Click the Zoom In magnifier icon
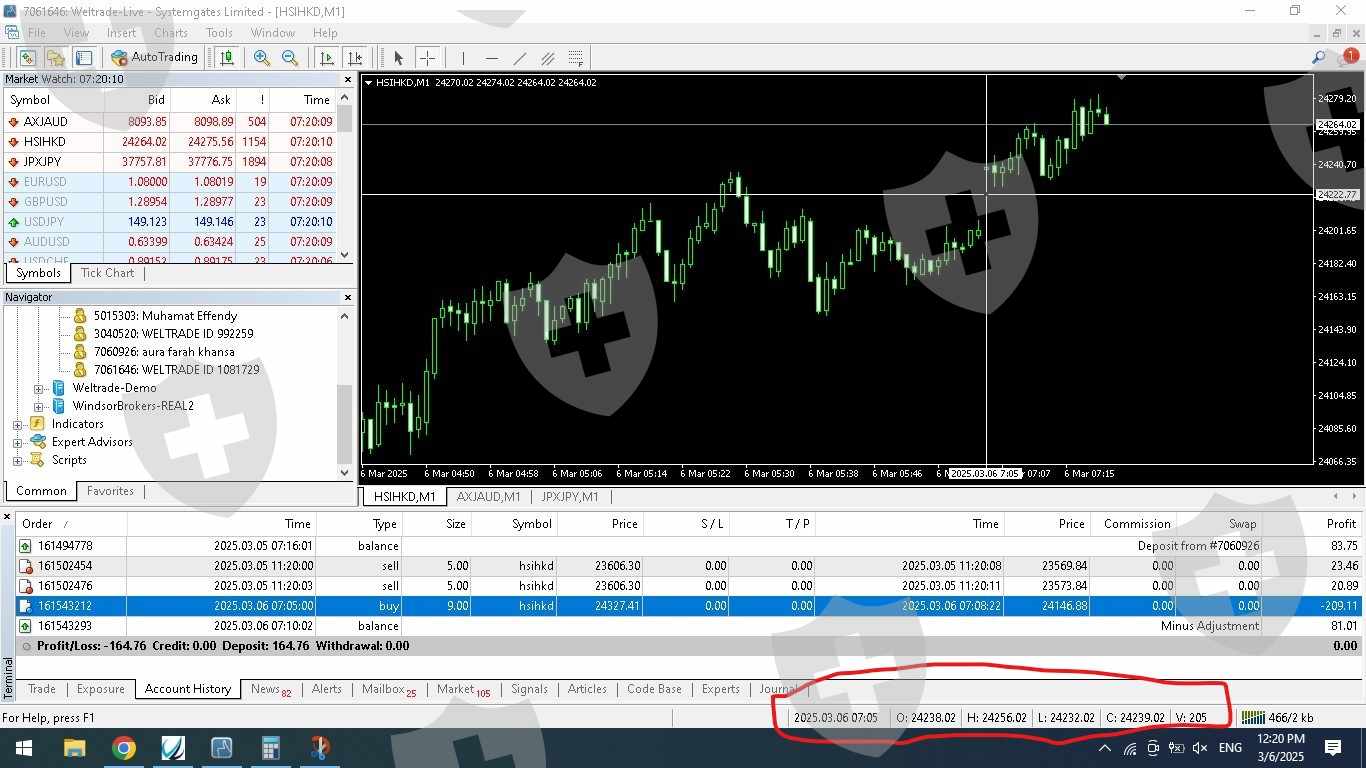 click(262, 58)
